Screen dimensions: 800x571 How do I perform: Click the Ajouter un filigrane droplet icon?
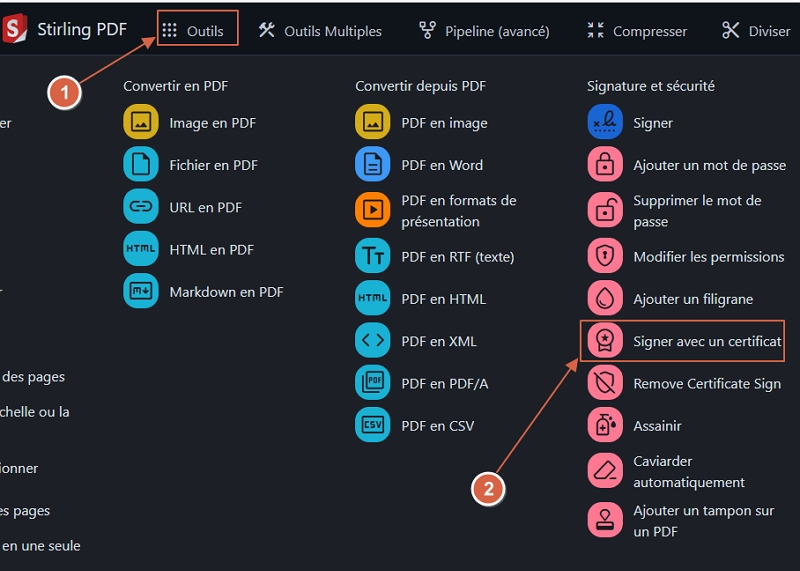pyautogui.click(x=605, y=299)
